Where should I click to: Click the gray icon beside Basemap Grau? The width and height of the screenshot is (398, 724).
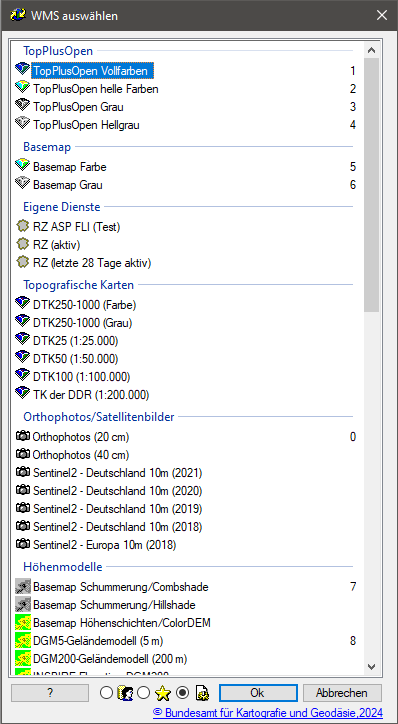tap(22, 184)
